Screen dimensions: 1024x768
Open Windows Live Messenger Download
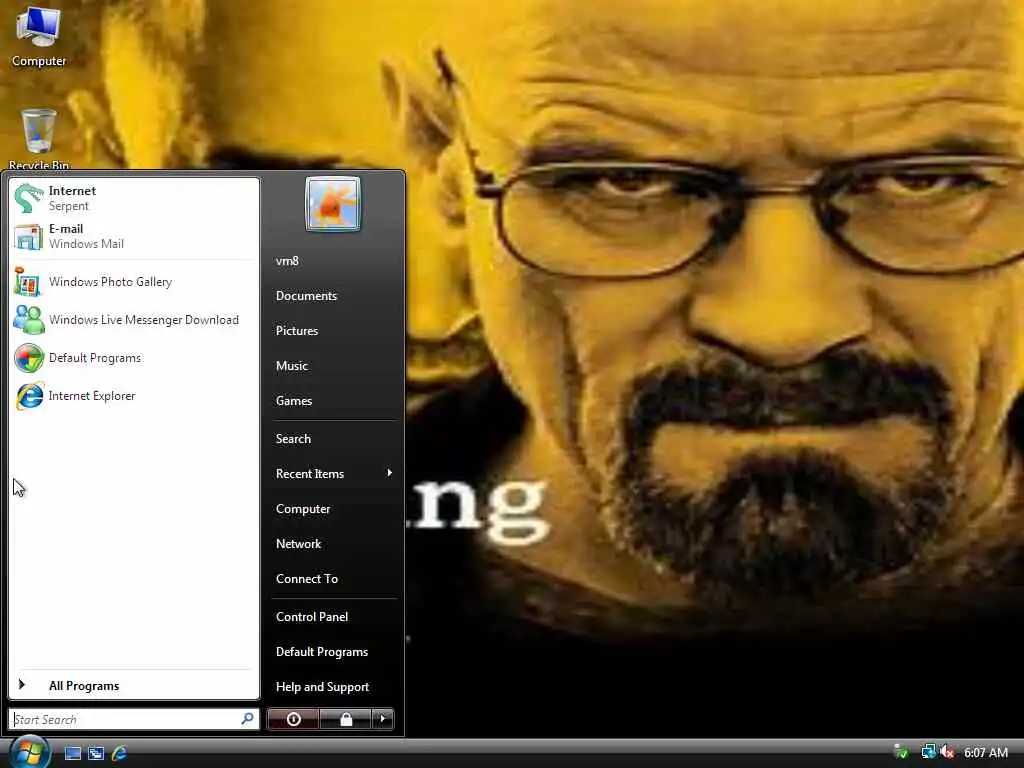click(134, 320)
